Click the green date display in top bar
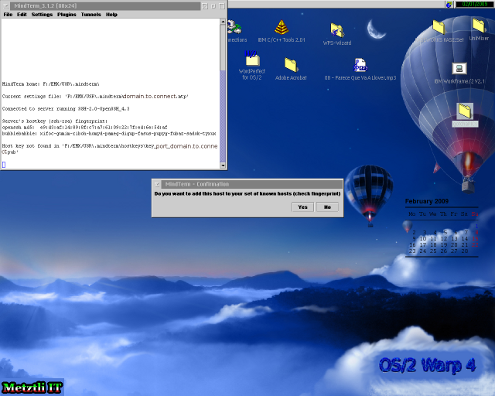The image size is (495, 396). click(x=475, y=4)
